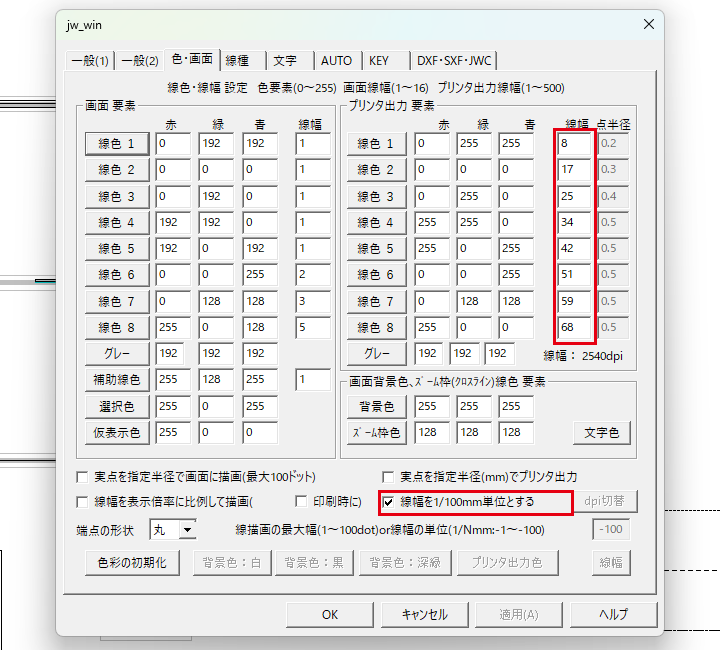The image size is (720, 650).
Task: Open the AUTO tab
Action: click(338, 61)
